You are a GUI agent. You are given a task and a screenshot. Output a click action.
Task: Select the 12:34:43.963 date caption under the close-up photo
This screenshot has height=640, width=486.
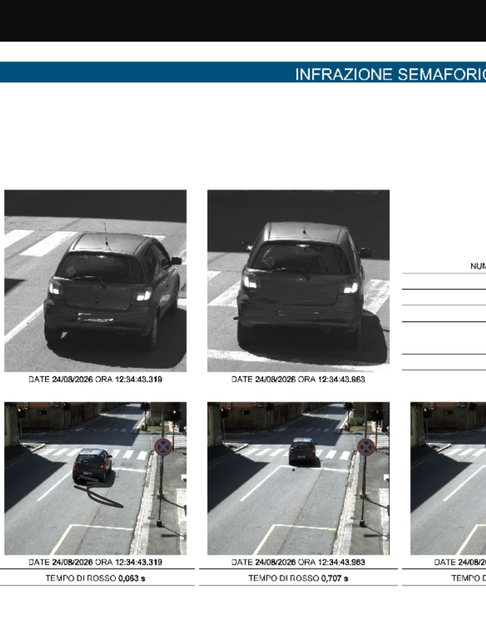pyautogui.click(x=298, y=379)
